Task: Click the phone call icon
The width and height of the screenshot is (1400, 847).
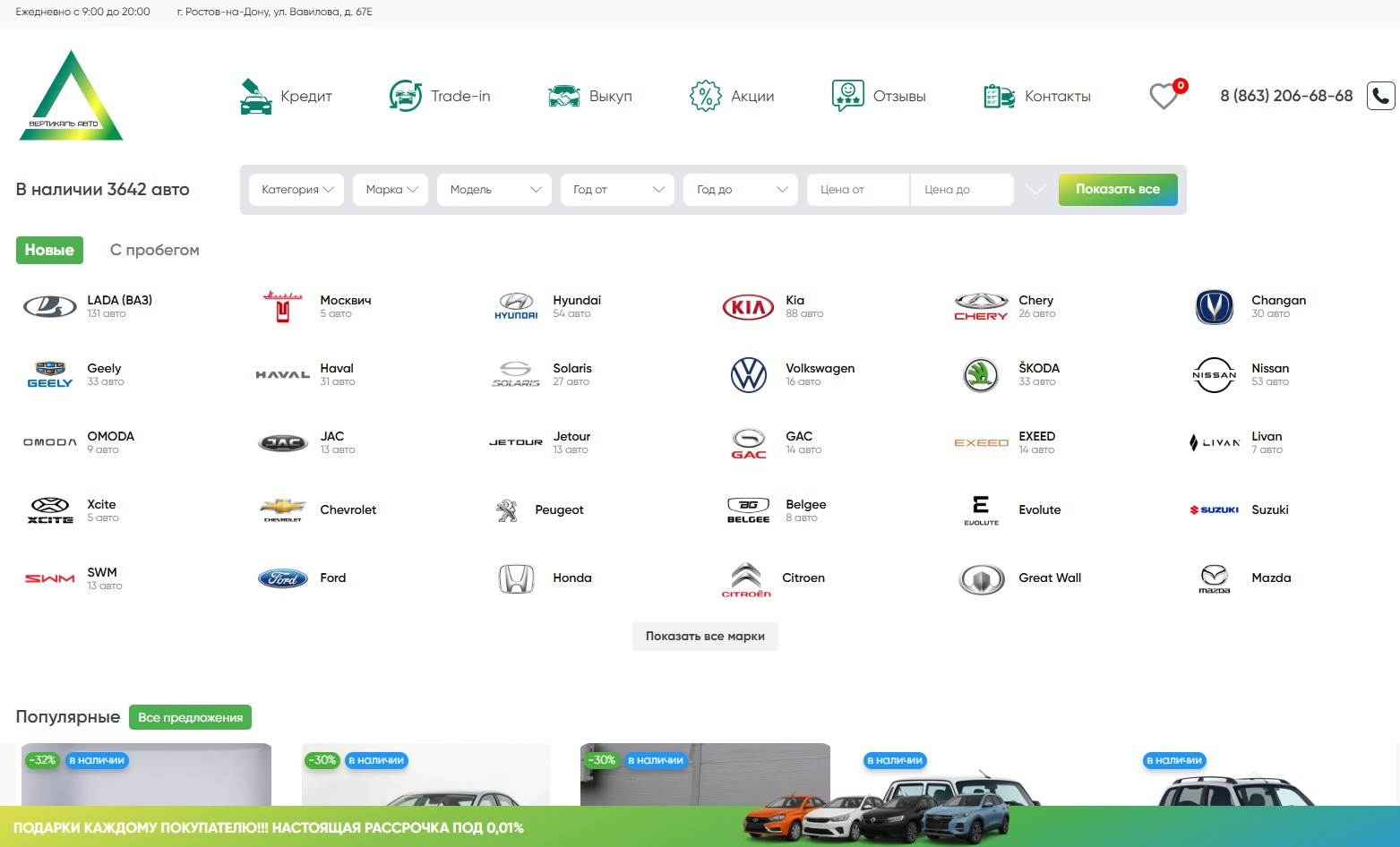Action: pos(1380,96)
